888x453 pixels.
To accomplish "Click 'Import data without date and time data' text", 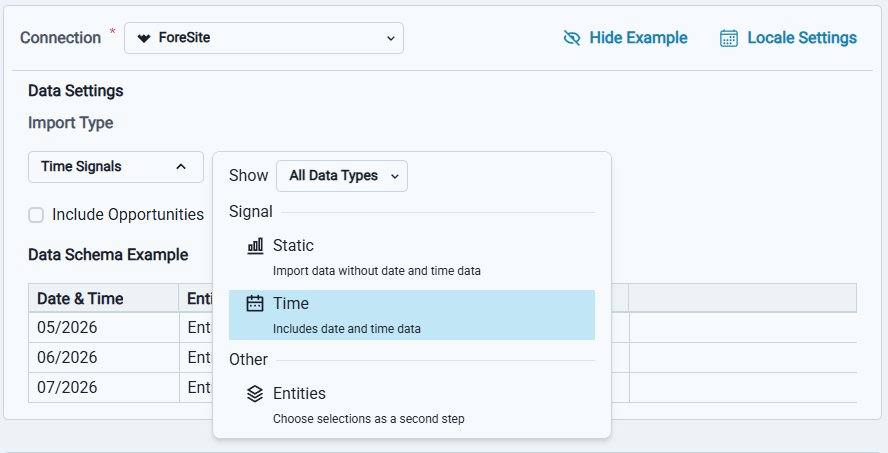I will tap(377, 271).
